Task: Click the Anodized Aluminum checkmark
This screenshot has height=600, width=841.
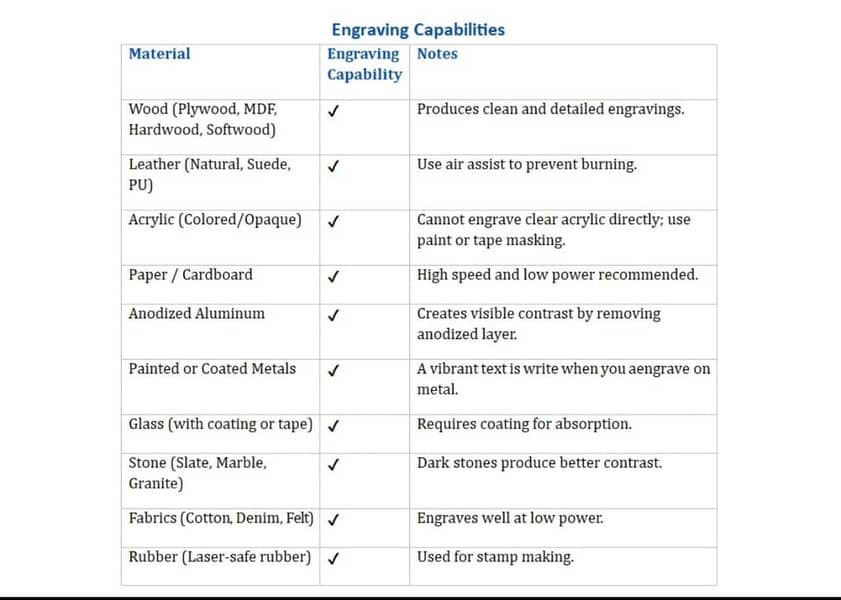Action: coord(333,315)
